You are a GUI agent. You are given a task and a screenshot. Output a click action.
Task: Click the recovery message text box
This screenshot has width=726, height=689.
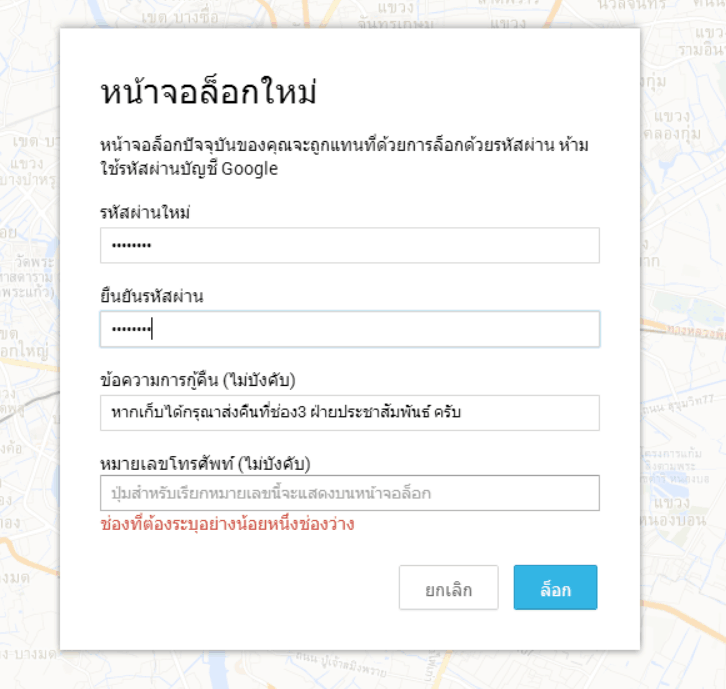pos(349,412)
